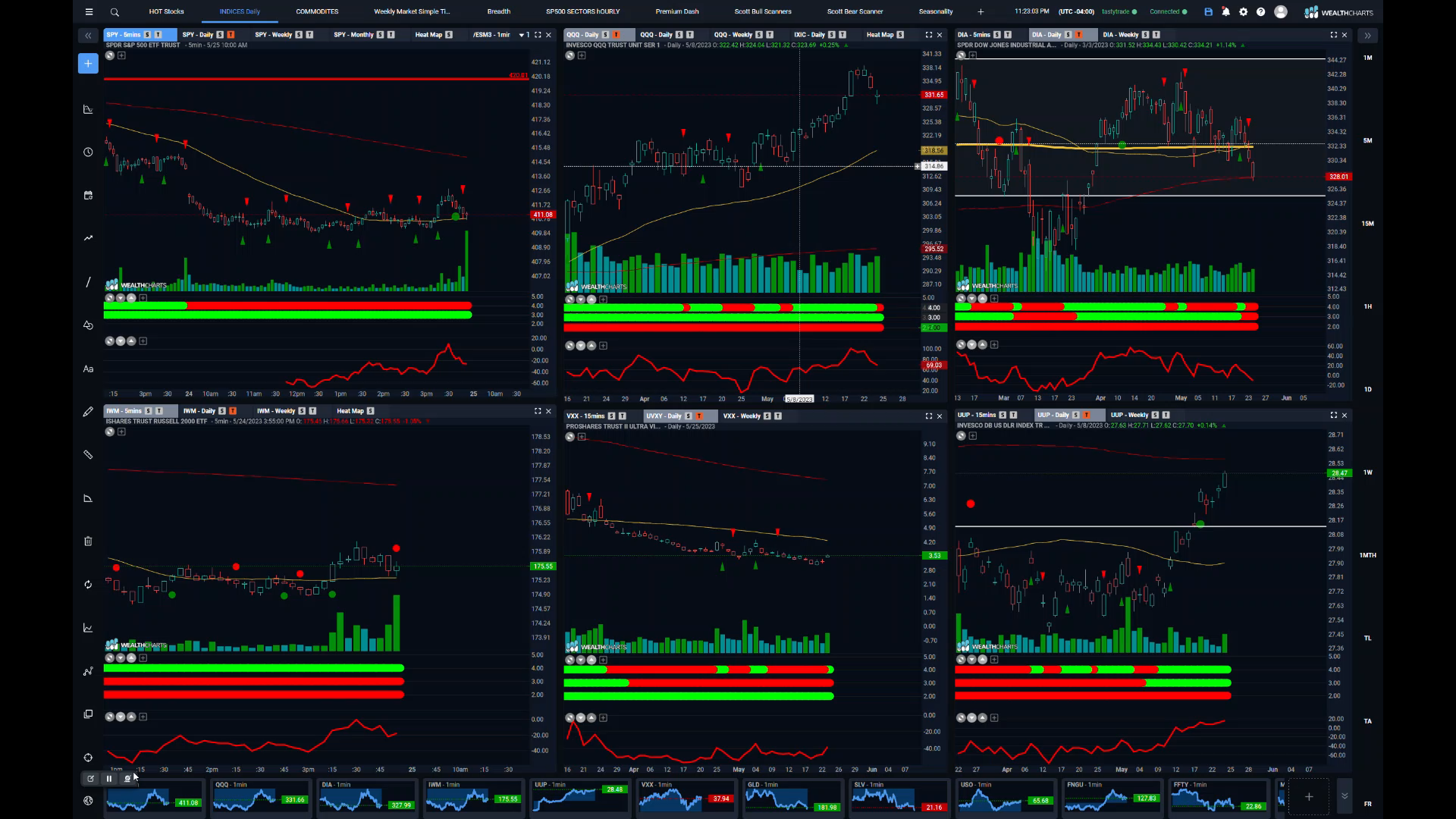This screenshot has width=1456, height=819.
Task: Add a new workspace tab with plus
Action: click(981, 12)
